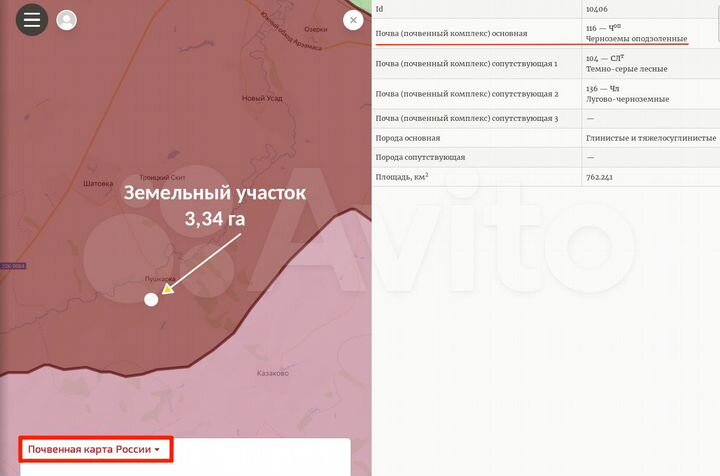Close the soil info panel

point(353,20)
